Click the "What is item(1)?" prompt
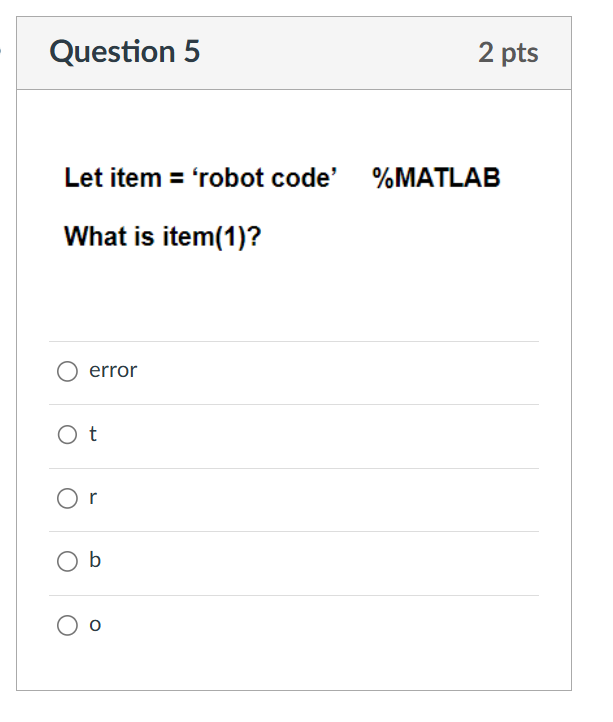This screenshot has height=722, width=613. tap(163, 237)
